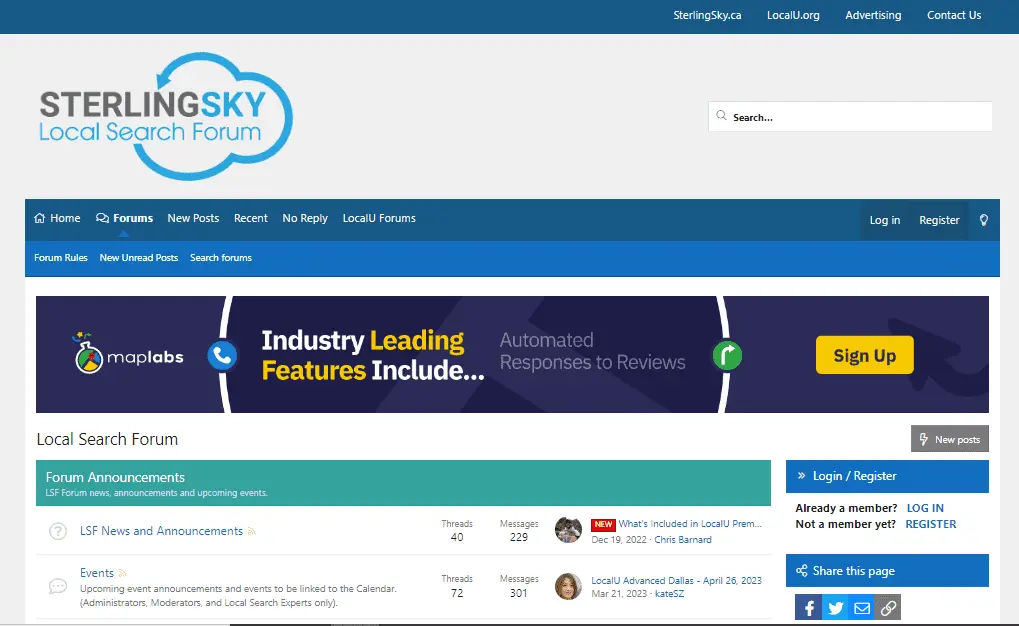The height and width of the screenshot is (626, 1019).
Task: Visit SterlingSky.ca top link
Action: click(707, 15)
